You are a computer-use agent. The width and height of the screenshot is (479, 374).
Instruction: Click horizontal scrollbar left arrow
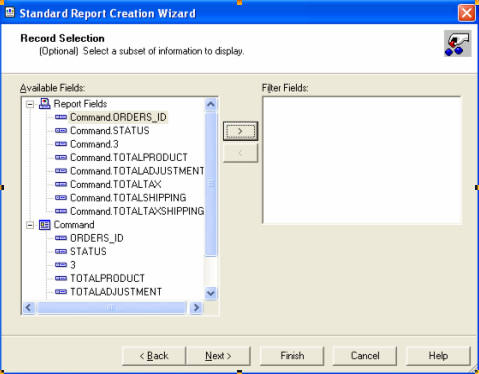pyautogui.click(x=29, y=307)
